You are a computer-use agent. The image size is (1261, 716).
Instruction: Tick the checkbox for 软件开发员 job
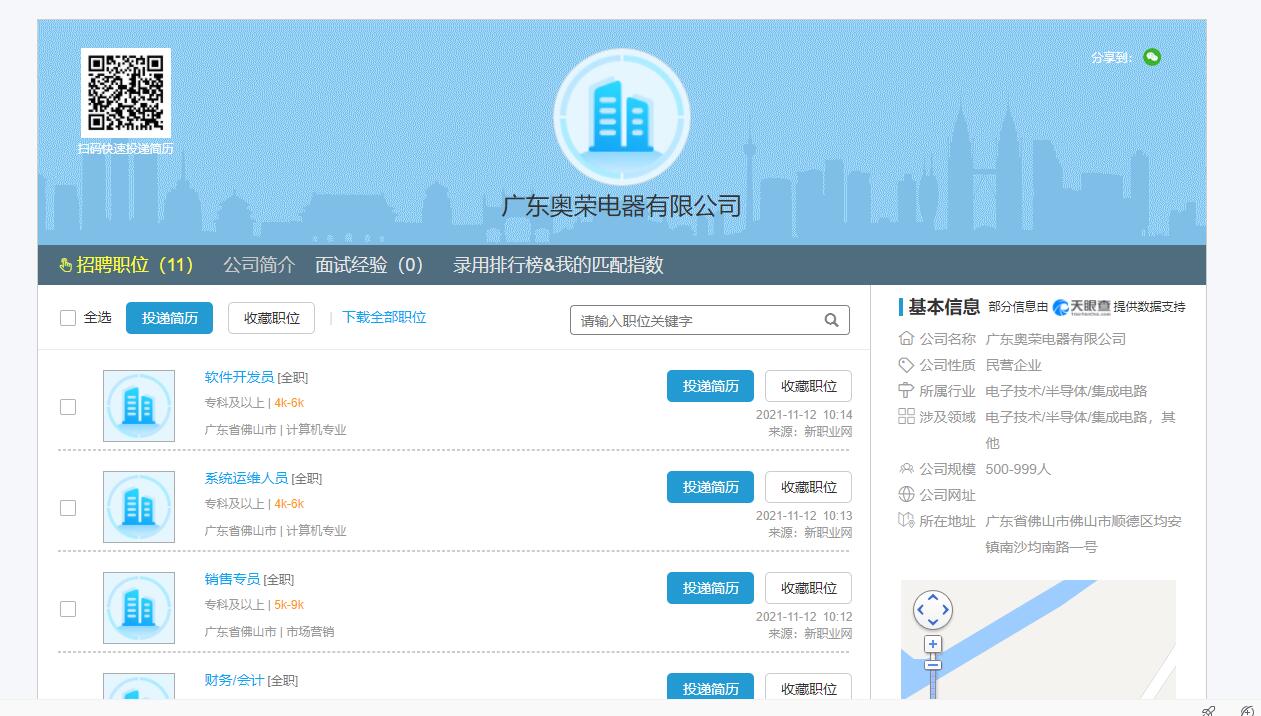[x=68, y=407]
